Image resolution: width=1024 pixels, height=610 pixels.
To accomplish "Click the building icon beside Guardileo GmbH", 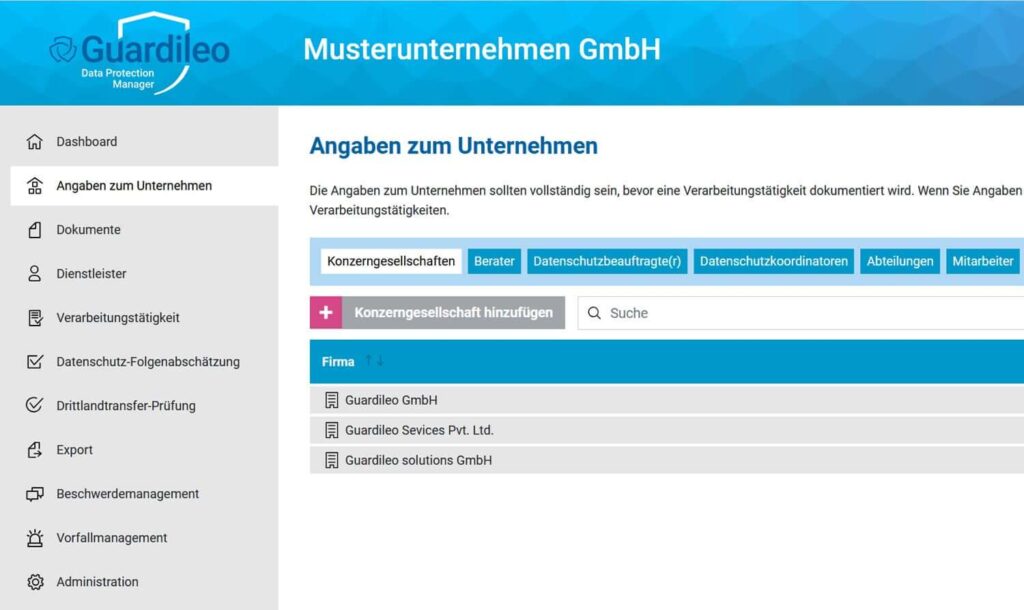I will coord(332,400).
